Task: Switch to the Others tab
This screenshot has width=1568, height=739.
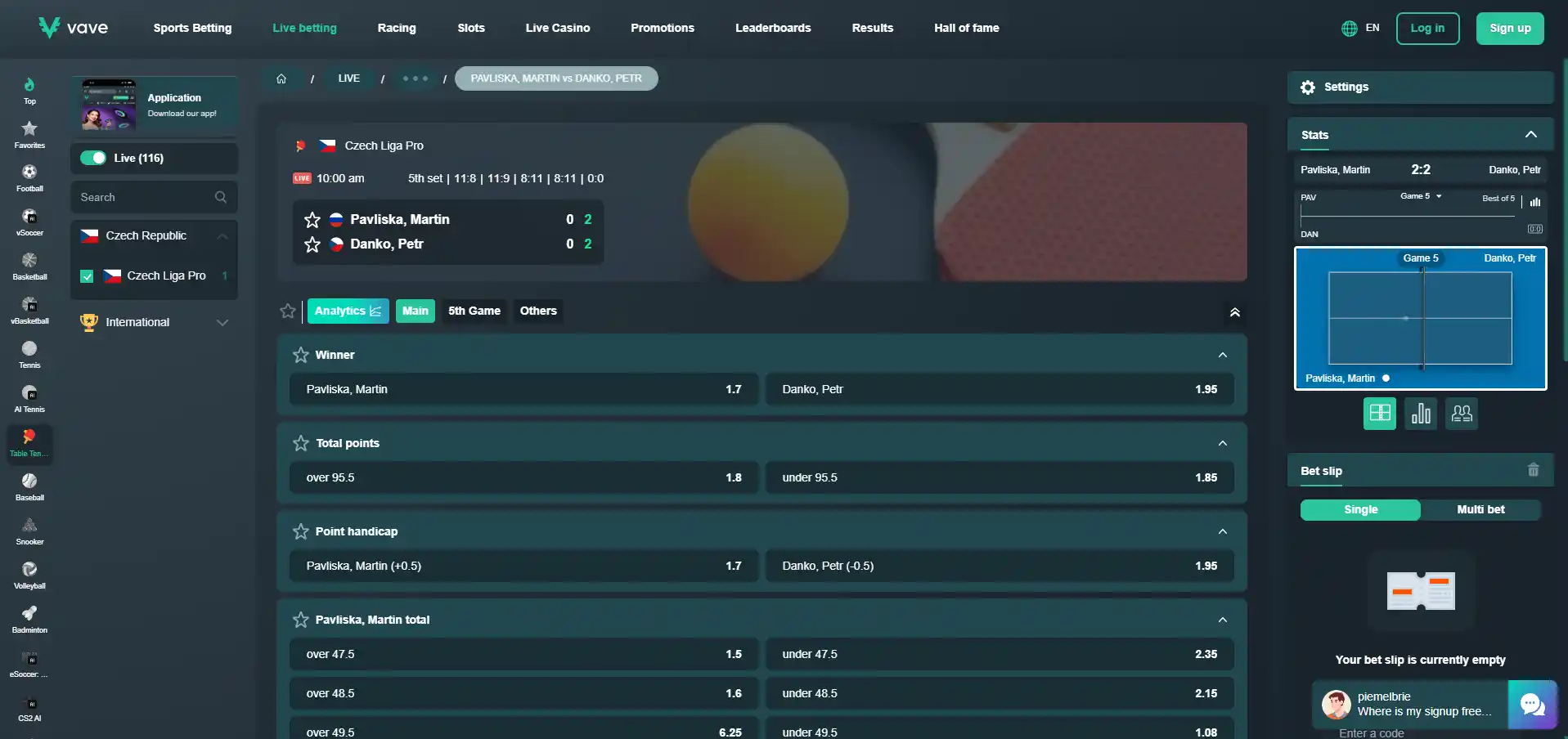Action: (x=538, y=311)
